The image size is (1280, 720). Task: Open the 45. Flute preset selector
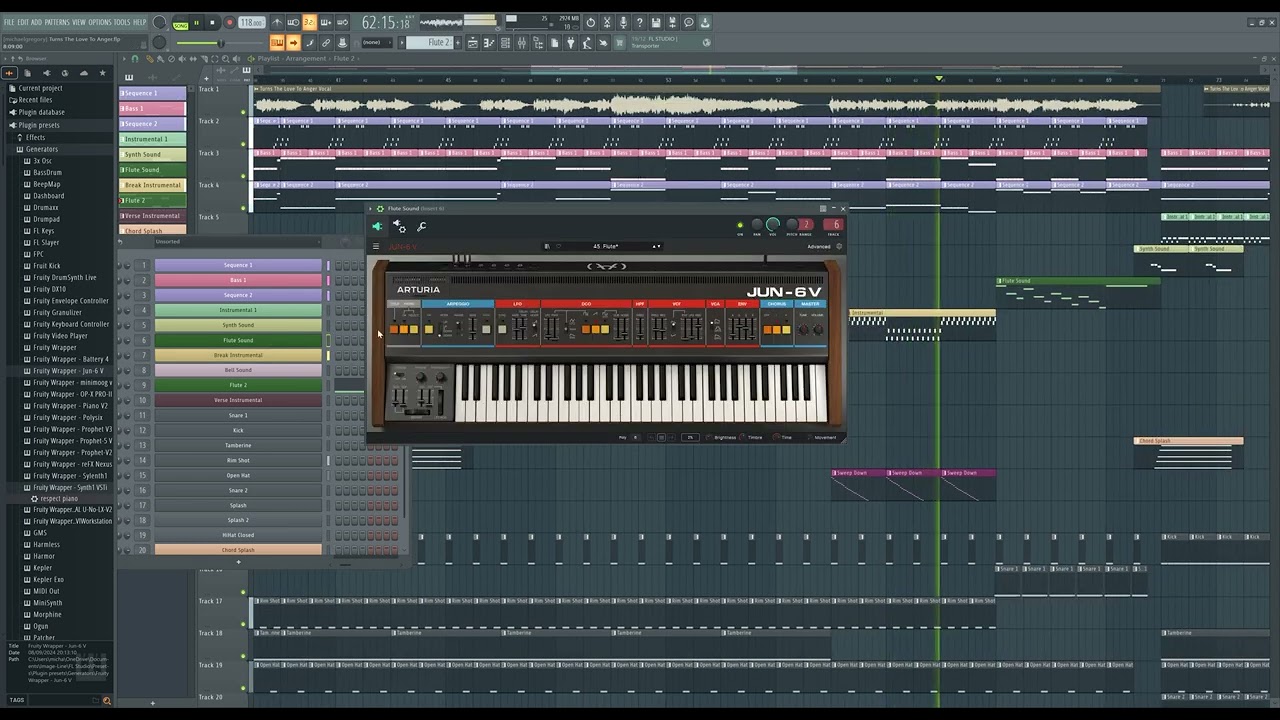click(606, 246)
